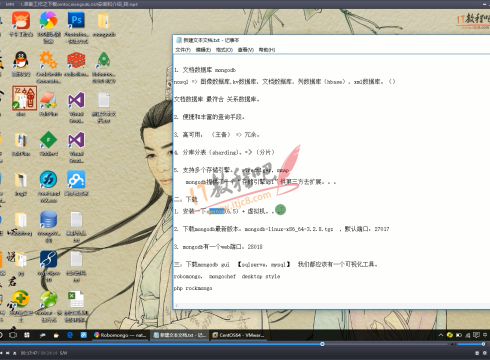This screenshot has height=360, width=490.
Task: Switch to the Robomongo taskbar window
Action: click(x=120, y=335)
